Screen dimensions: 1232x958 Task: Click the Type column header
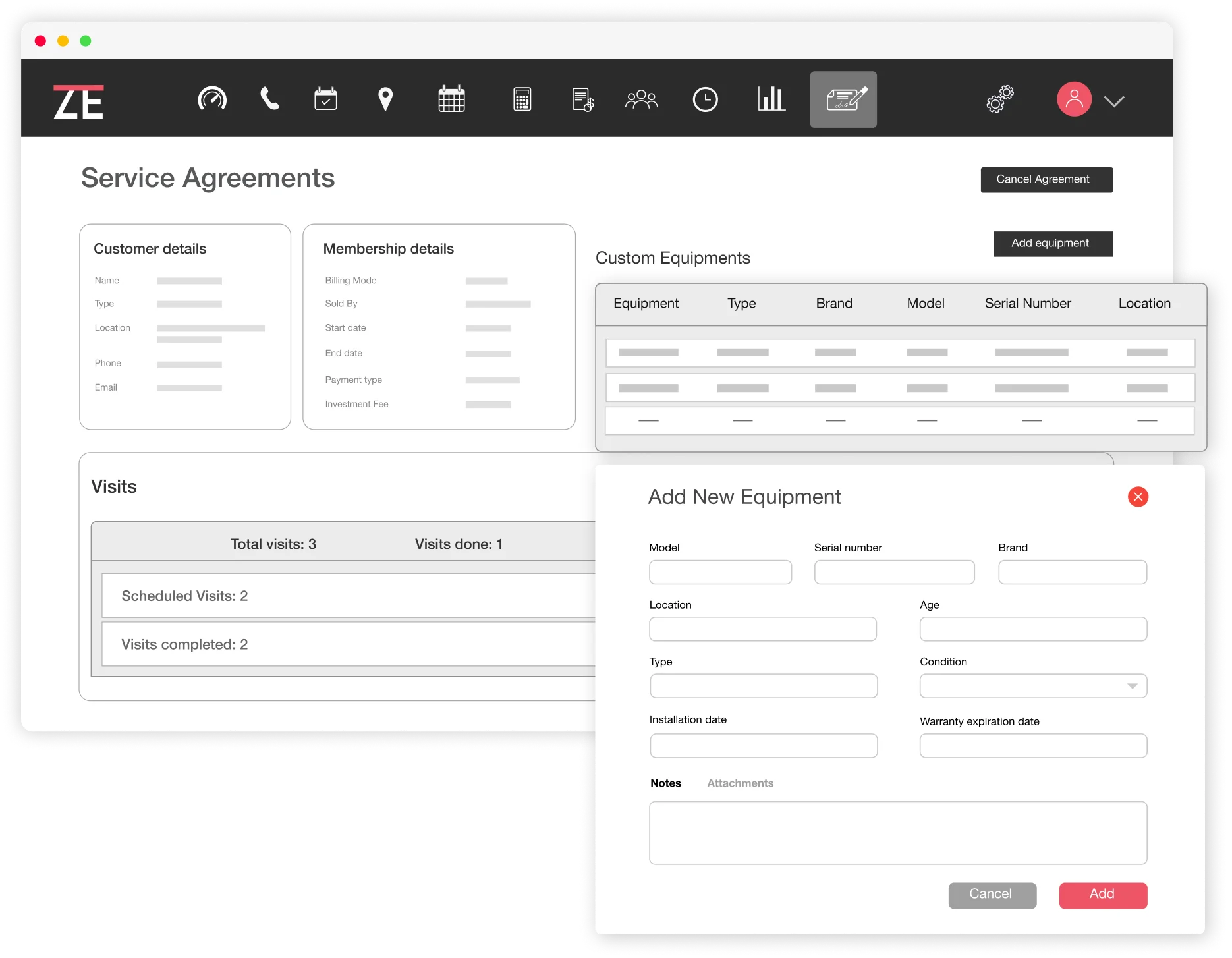[x=741, y=304]
